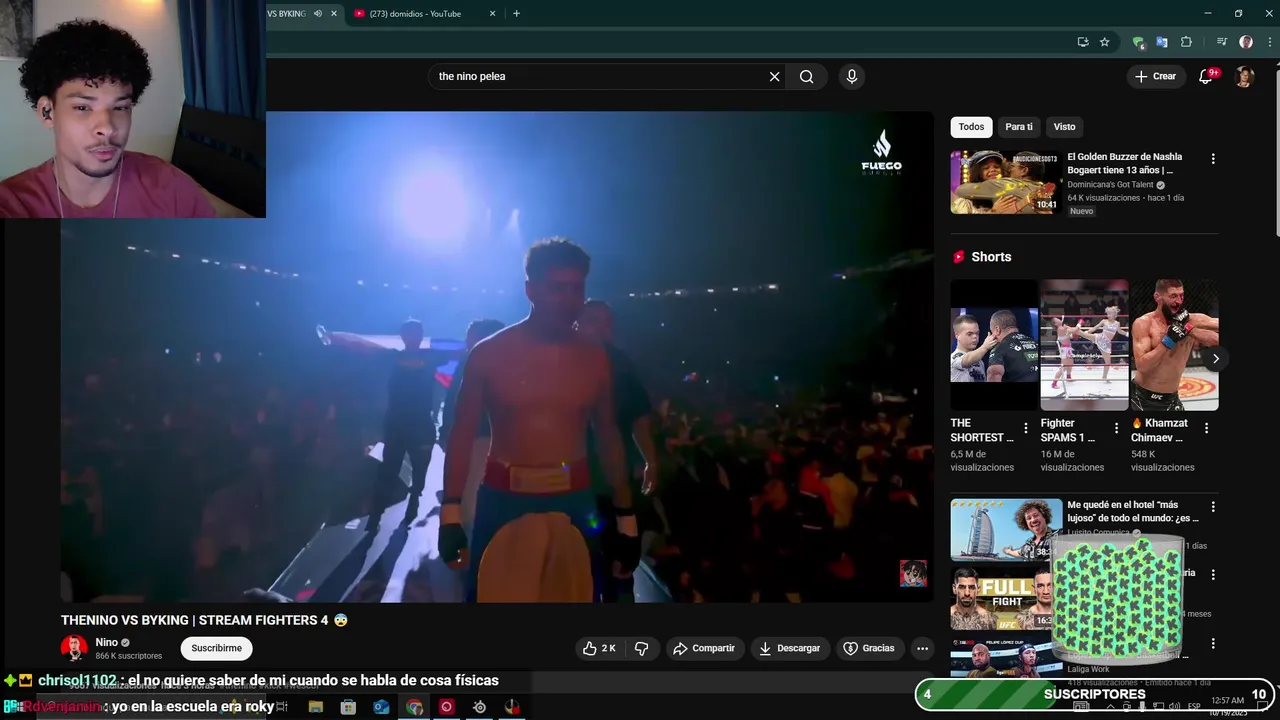Open the OBS Studio taskbar icon
This screenshot has width=1280, height=720.
point(480,707)
